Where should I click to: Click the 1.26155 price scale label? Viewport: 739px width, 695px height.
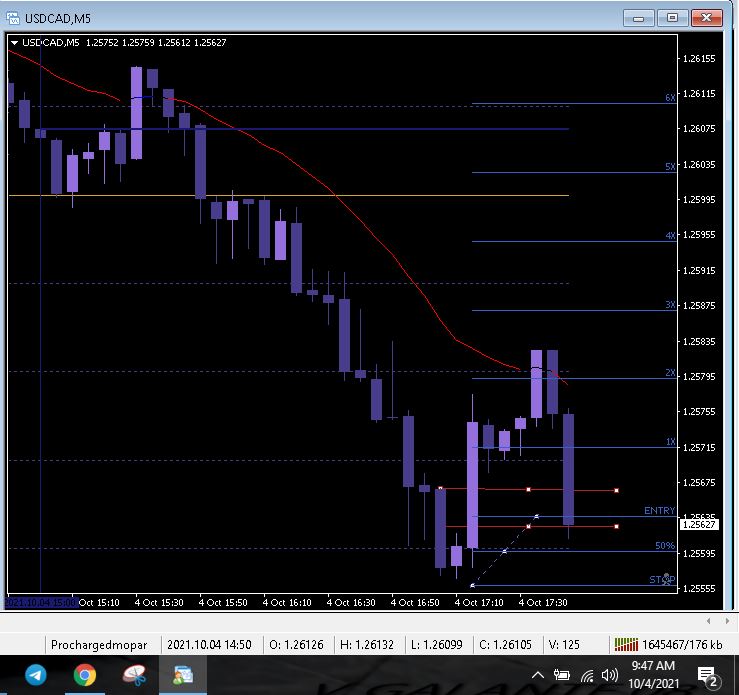click(x=699, y=58)
